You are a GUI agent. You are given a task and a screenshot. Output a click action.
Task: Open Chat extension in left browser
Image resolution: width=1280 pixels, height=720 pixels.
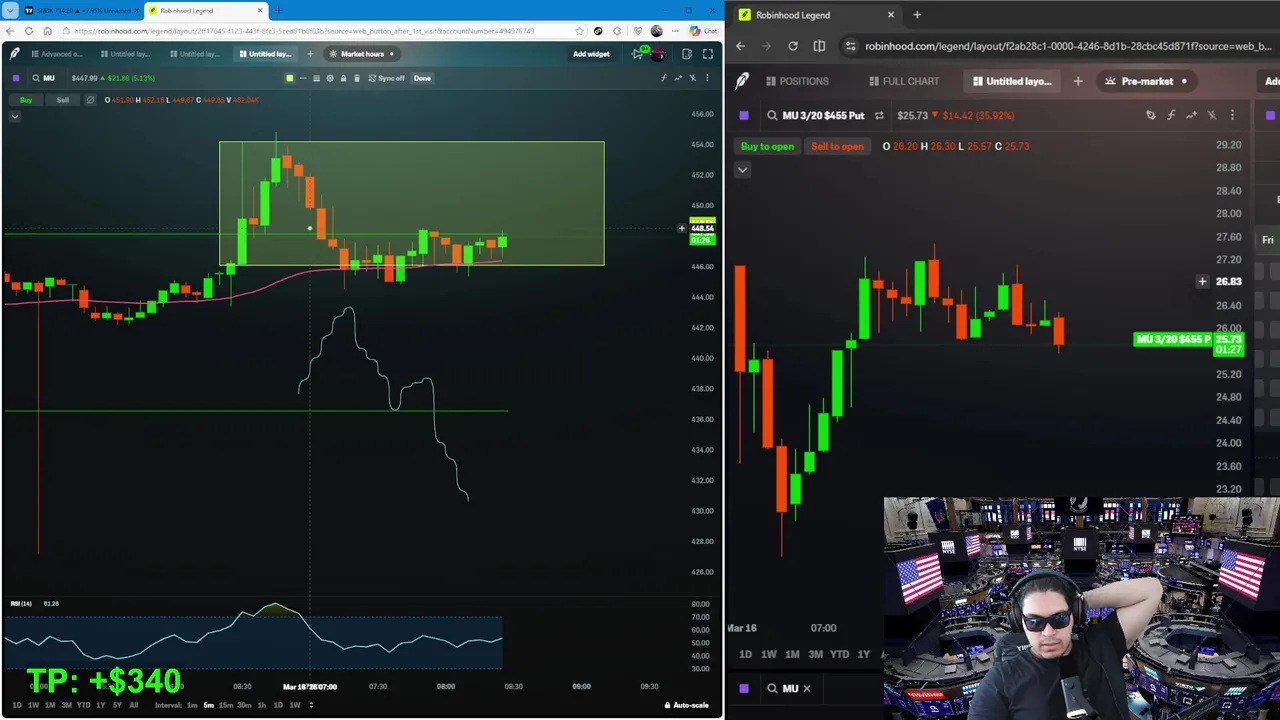click(x=704, y=31)
